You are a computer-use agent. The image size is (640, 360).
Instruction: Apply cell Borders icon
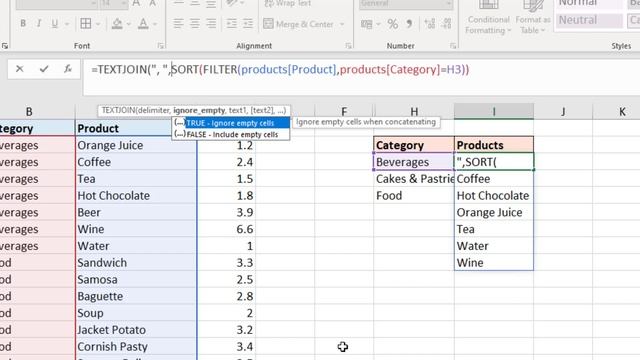tap(86, 24)
